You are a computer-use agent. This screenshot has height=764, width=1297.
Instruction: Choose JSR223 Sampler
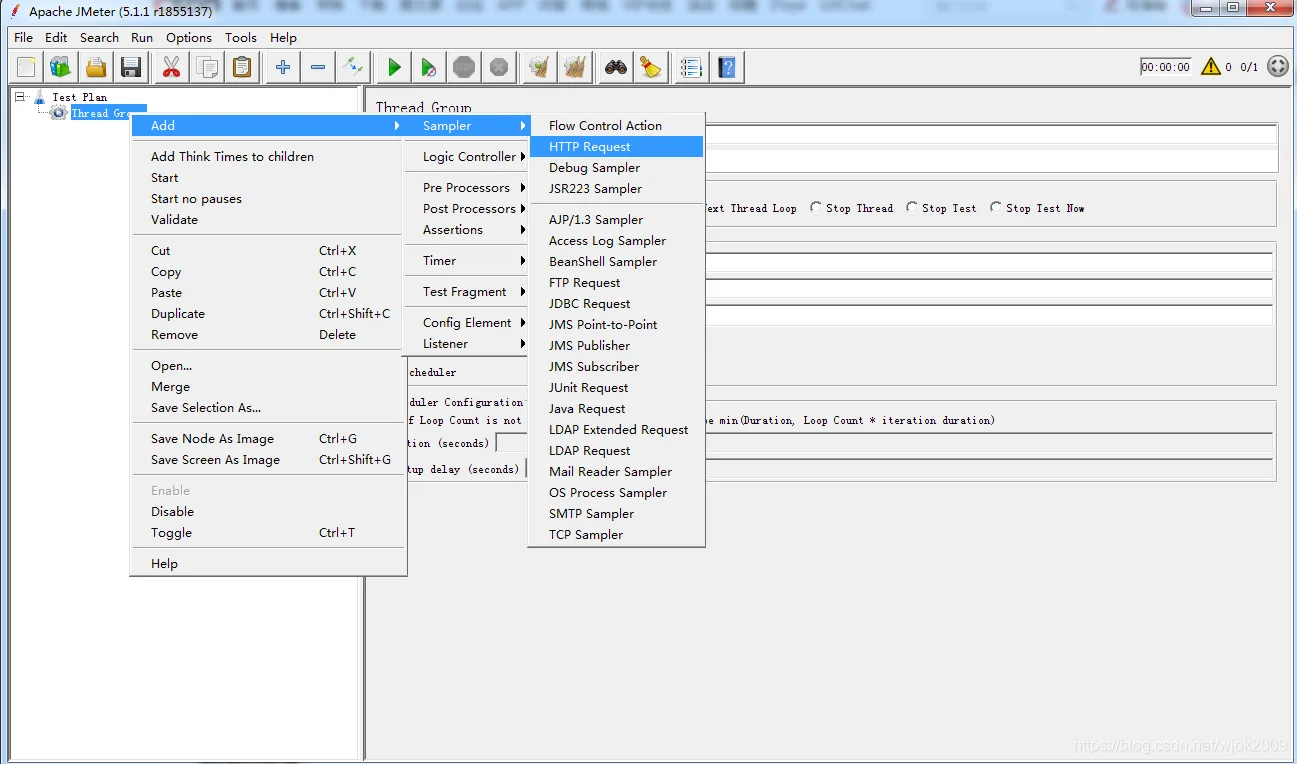pyautogui.click(x=617, y=188)
